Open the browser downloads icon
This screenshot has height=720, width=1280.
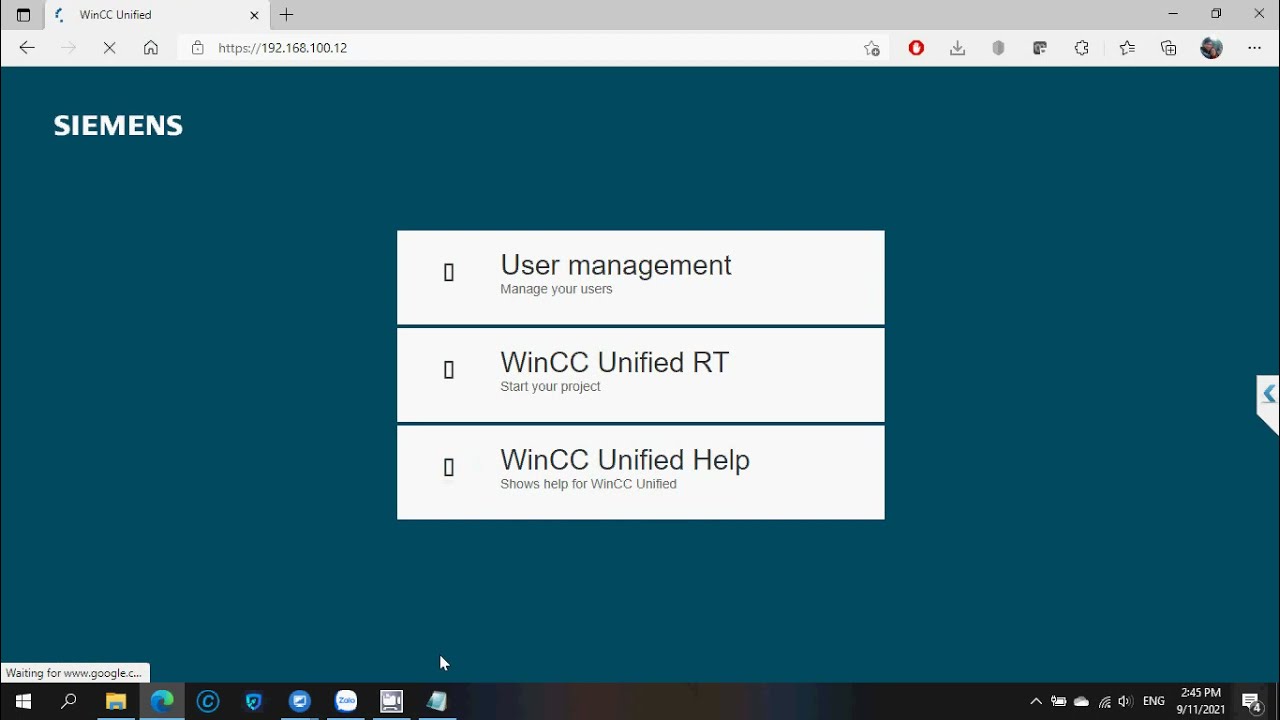pos(957,47)
